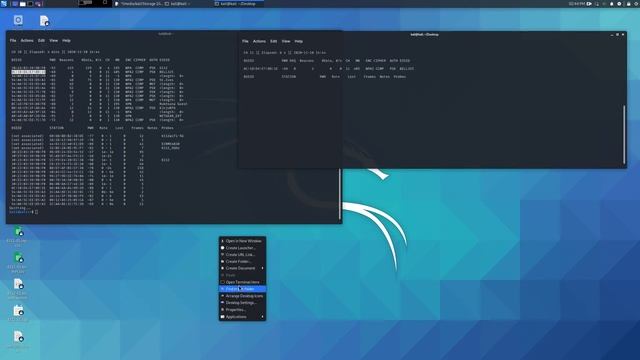This screenshot has width=640, height=360.
Task: Switch to the kali@kali: ~/Desktop taskbar button
Action: click(238, 4)
